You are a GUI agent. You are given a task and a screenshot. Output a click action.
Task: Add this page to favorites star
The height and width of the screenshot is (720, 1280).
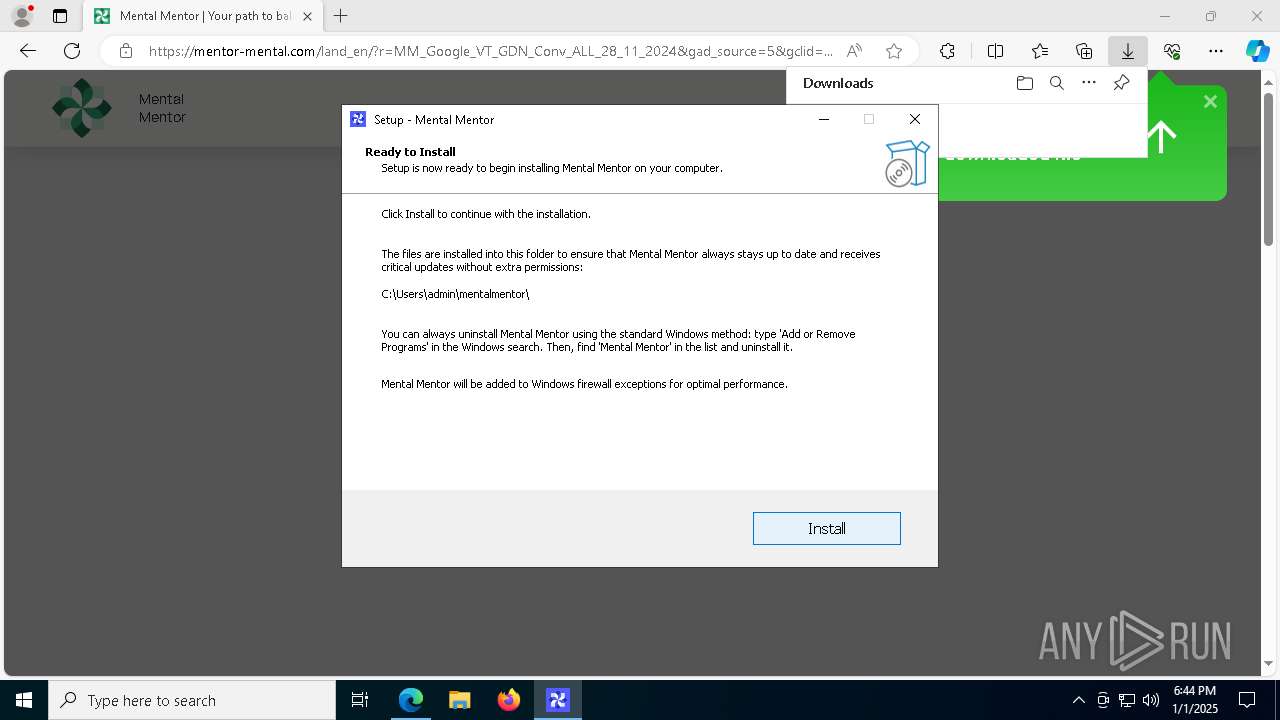(894, 51)
